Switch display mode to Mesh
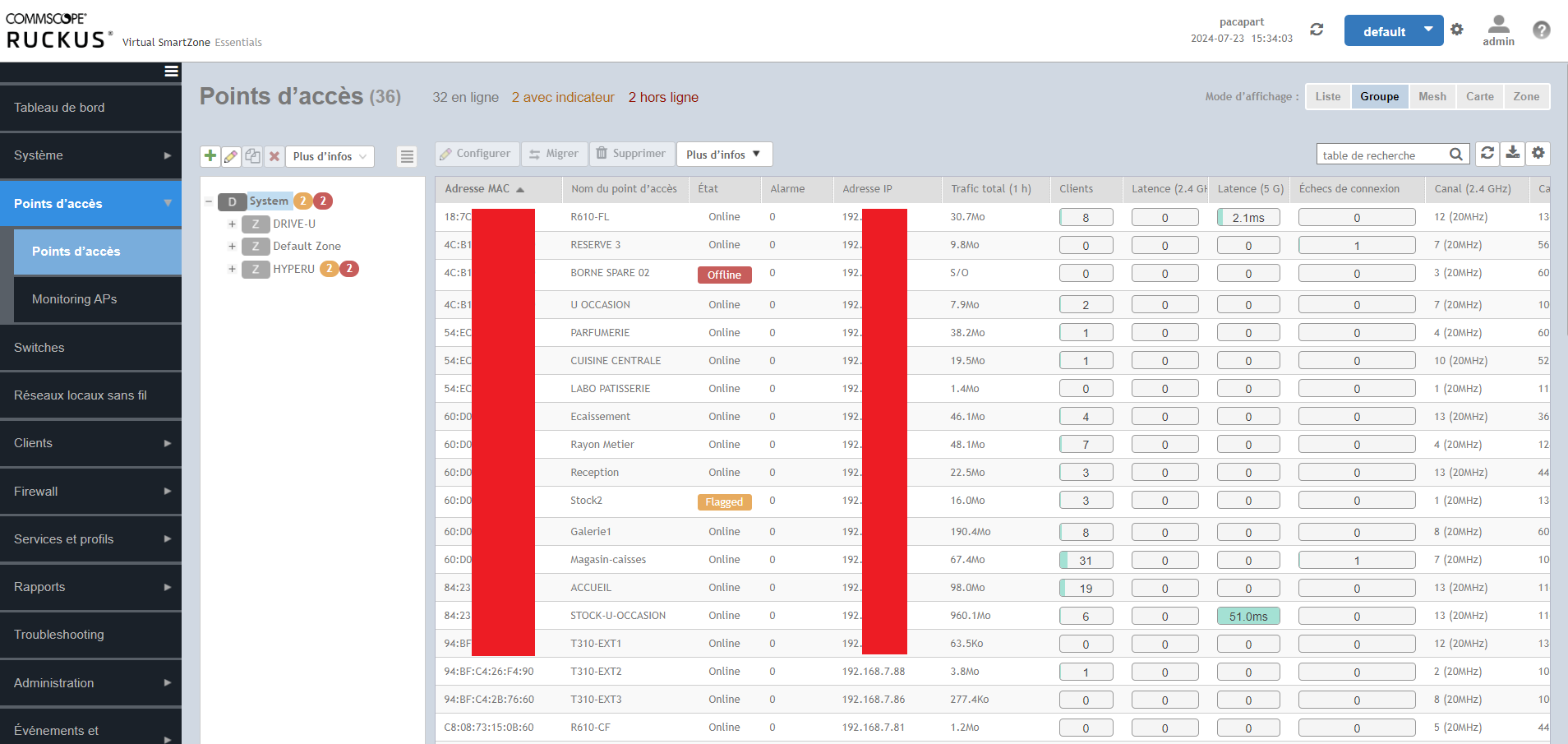 [x=1432, y=97]
